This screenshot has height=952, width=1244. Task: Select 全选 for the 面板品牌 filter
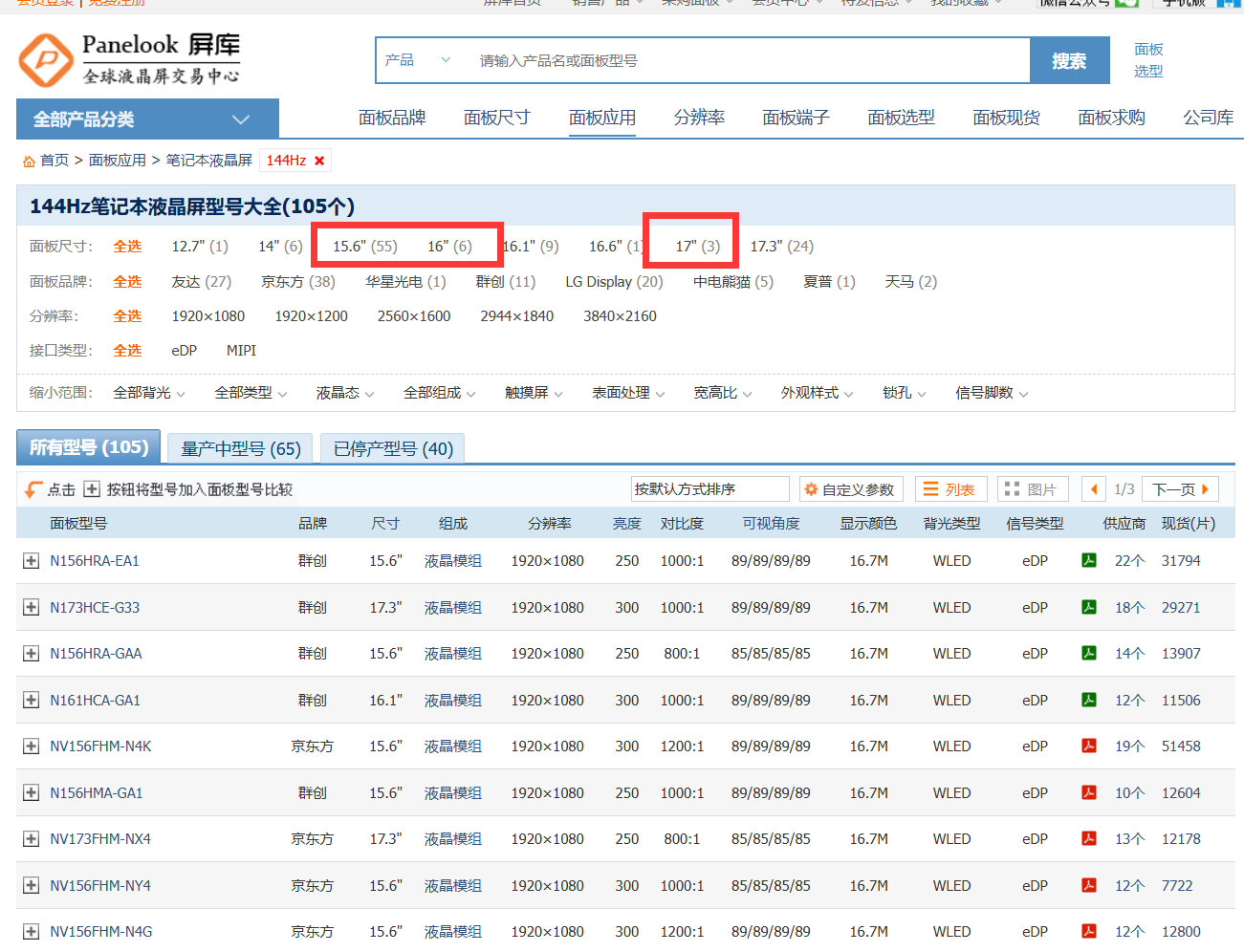127,282
